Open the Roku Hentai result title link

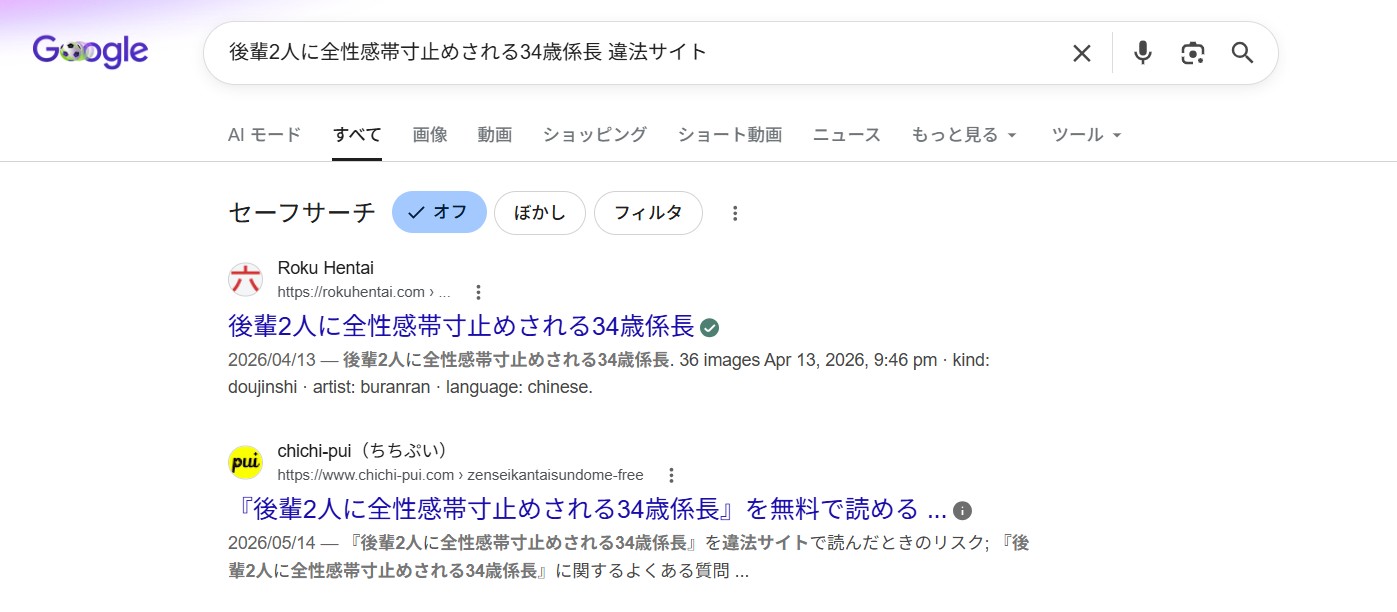pyautogui.click(x=461, y=326)
